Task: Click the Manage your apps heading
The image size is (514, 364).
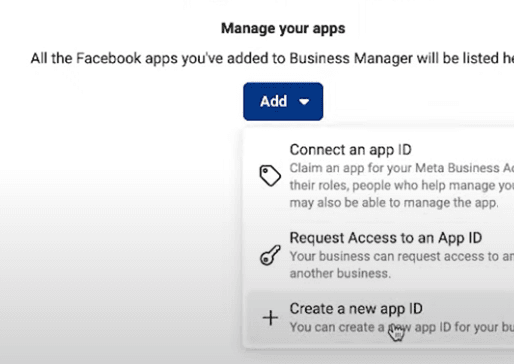Action: 283,28
